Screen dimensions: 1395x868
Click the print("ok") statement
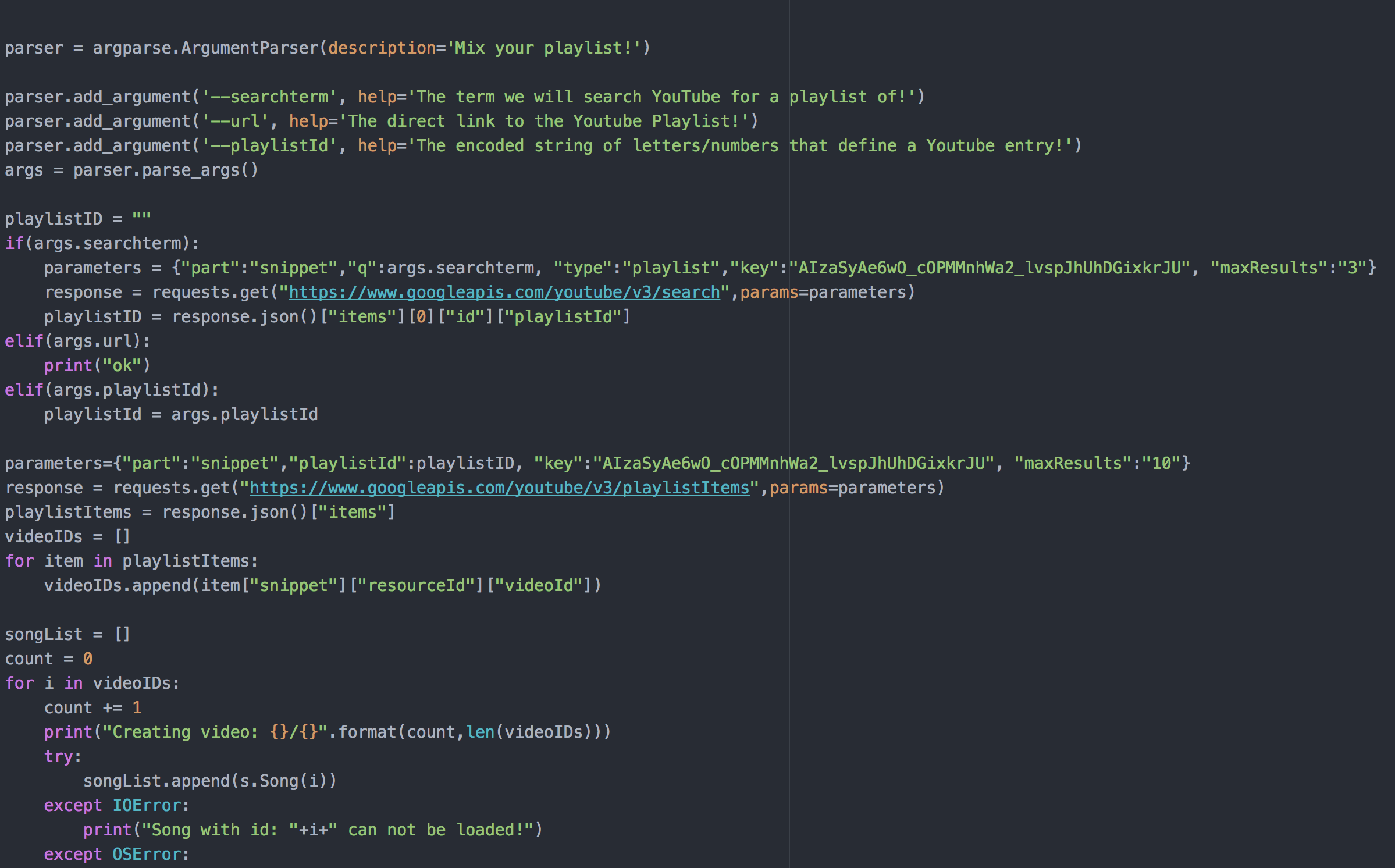click(x=97, y=365)
